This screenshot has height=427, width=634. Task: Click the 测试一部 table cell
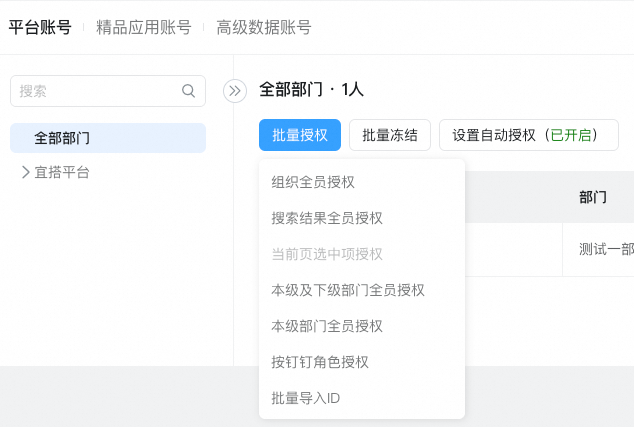[606, 249]
